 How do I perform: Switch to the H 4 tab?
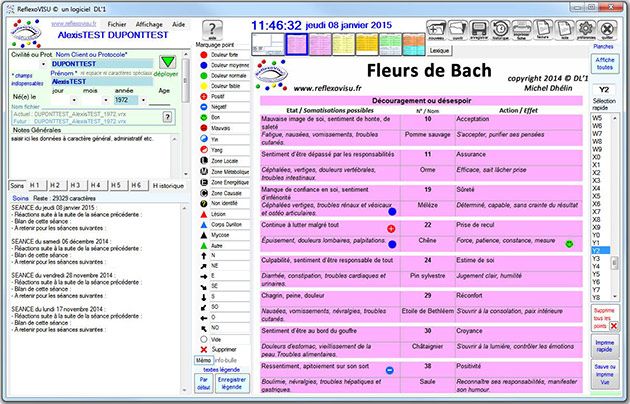coord(96,185)
